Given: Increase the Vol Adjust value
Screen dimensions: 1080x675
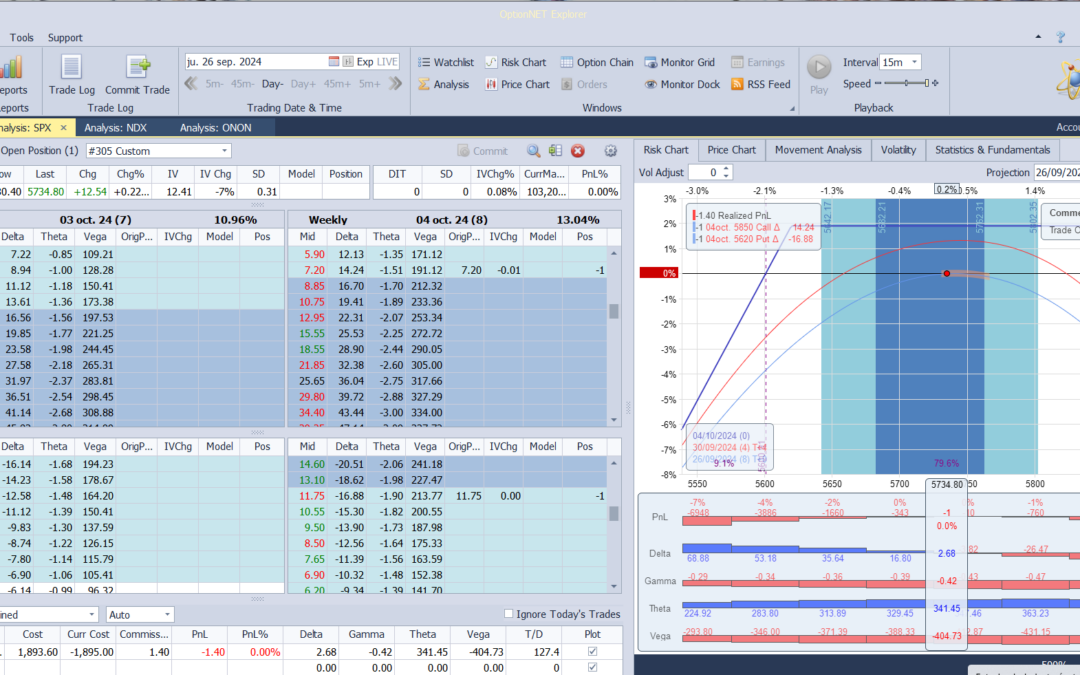Looking at the screenshot, I should click(x=726, y=169).
